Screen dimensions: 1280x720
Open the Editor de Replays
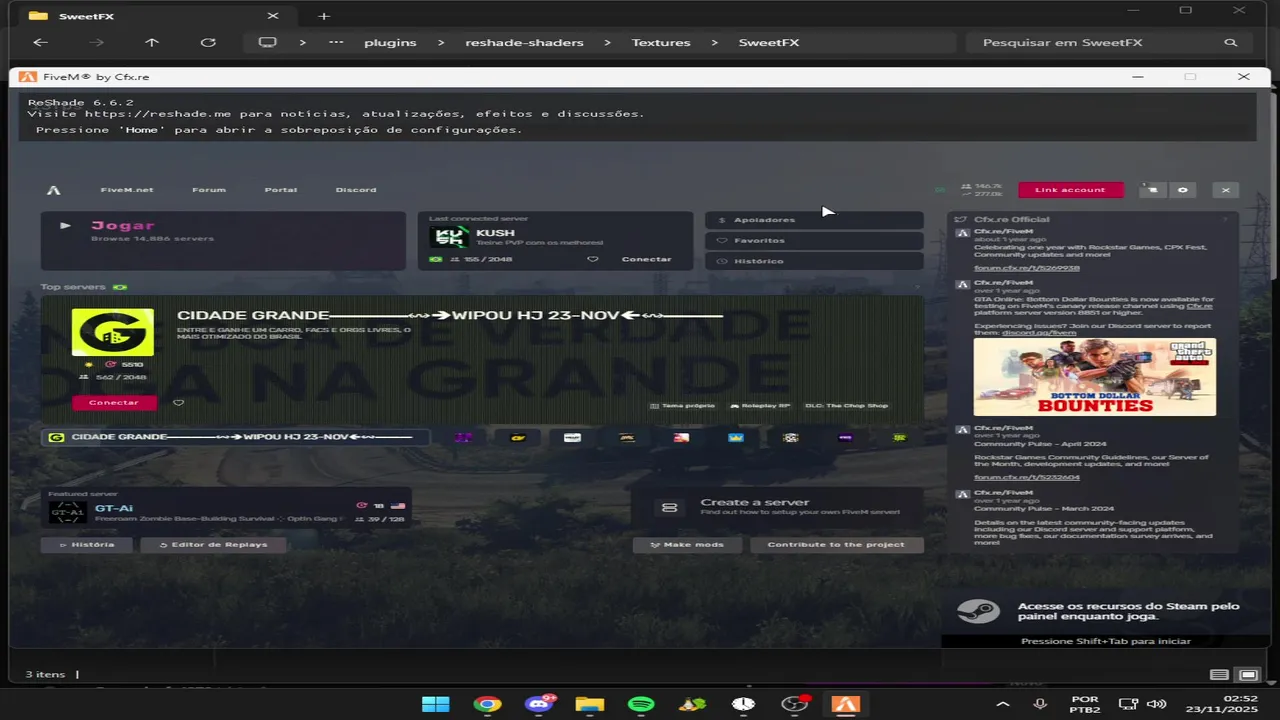pos(213,545)
